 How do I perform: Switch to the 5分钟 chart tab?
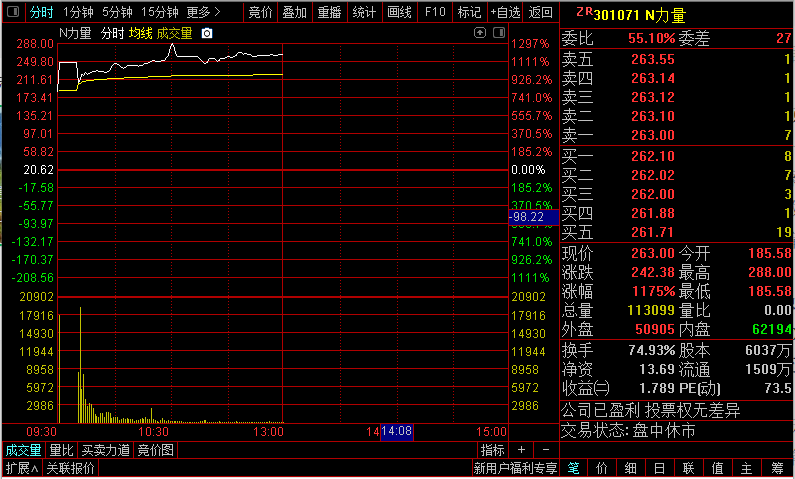coord(118,12)
